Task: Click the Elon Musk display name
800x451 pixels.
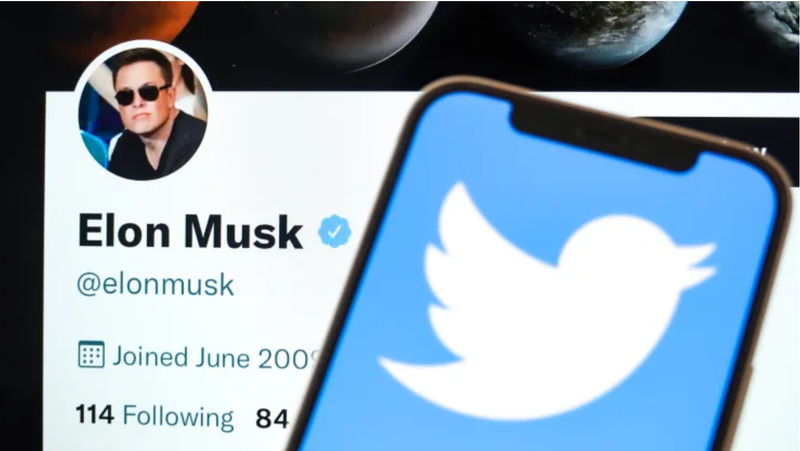Action: 190,232
